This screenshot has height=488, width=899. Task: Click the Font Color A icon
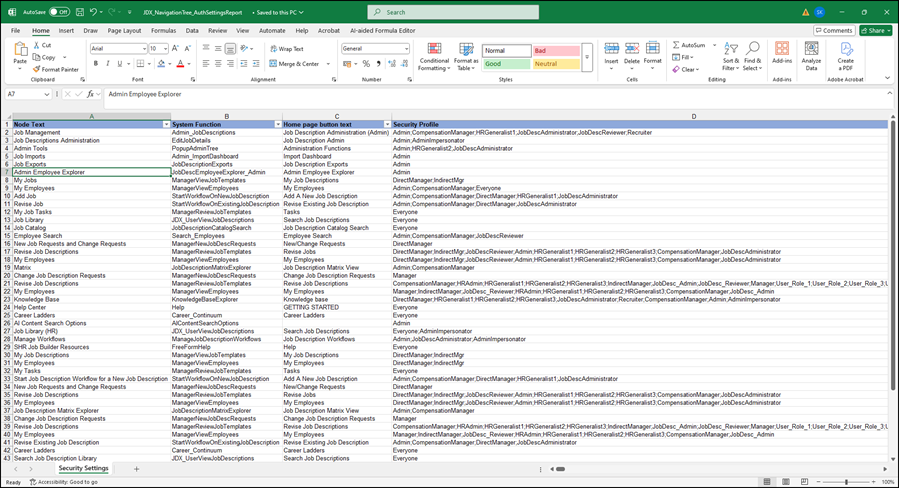coord(180,64)
